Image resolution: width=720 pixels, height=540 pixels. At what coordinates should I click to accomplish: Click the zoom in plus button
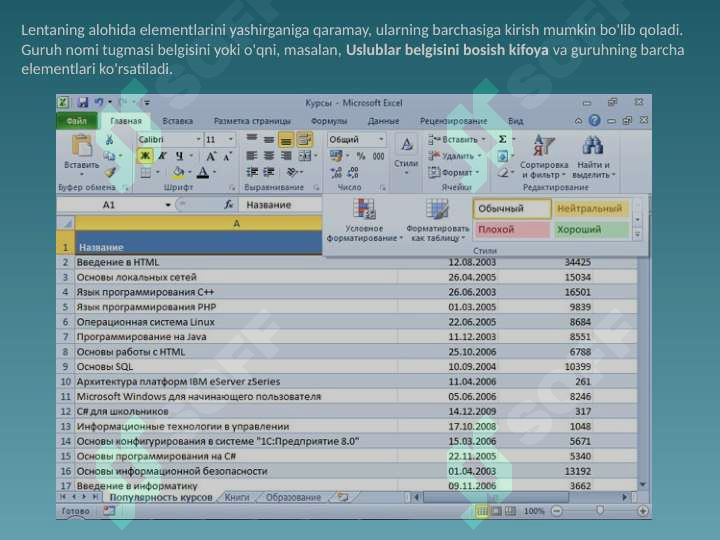point(642,511)
